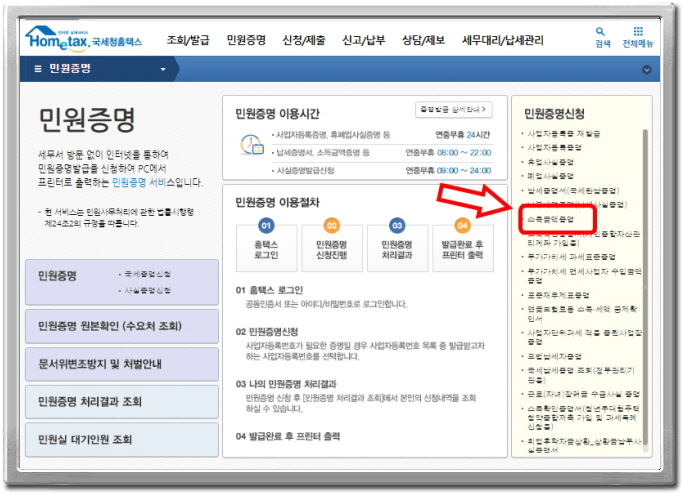Select 근로(자녀)장려금 수급사실 증명 link
682x493 pixels.
[583, 394]
